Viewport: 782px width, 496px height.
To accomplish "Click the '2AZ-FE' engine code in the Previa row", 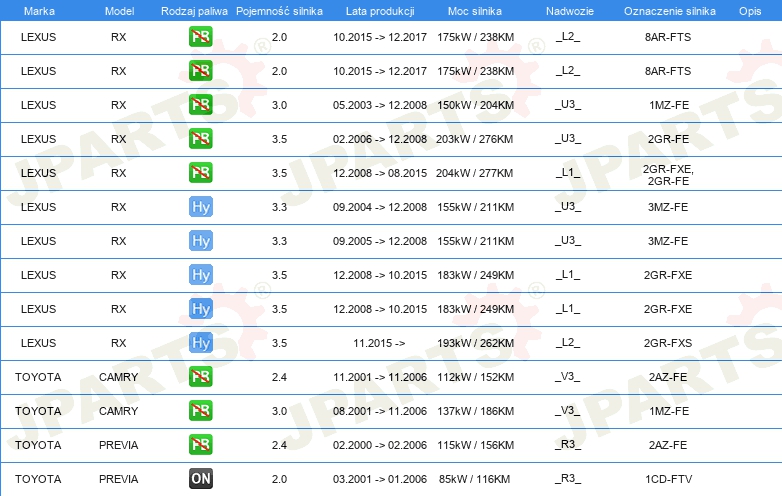I will [668, 445].
